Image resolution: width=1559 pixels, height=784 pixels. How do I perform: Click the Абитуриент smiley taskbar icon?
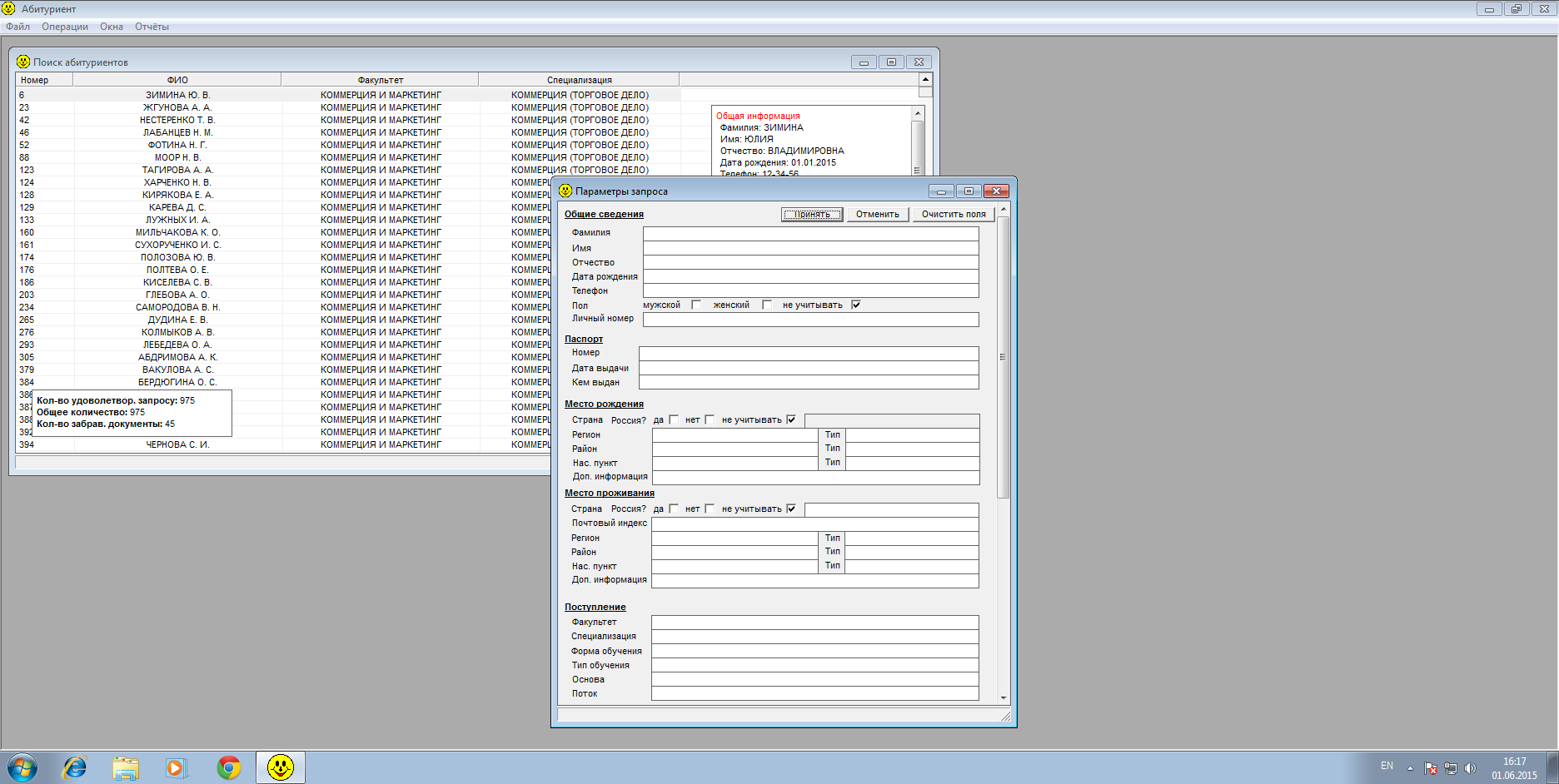coord(281,767)
